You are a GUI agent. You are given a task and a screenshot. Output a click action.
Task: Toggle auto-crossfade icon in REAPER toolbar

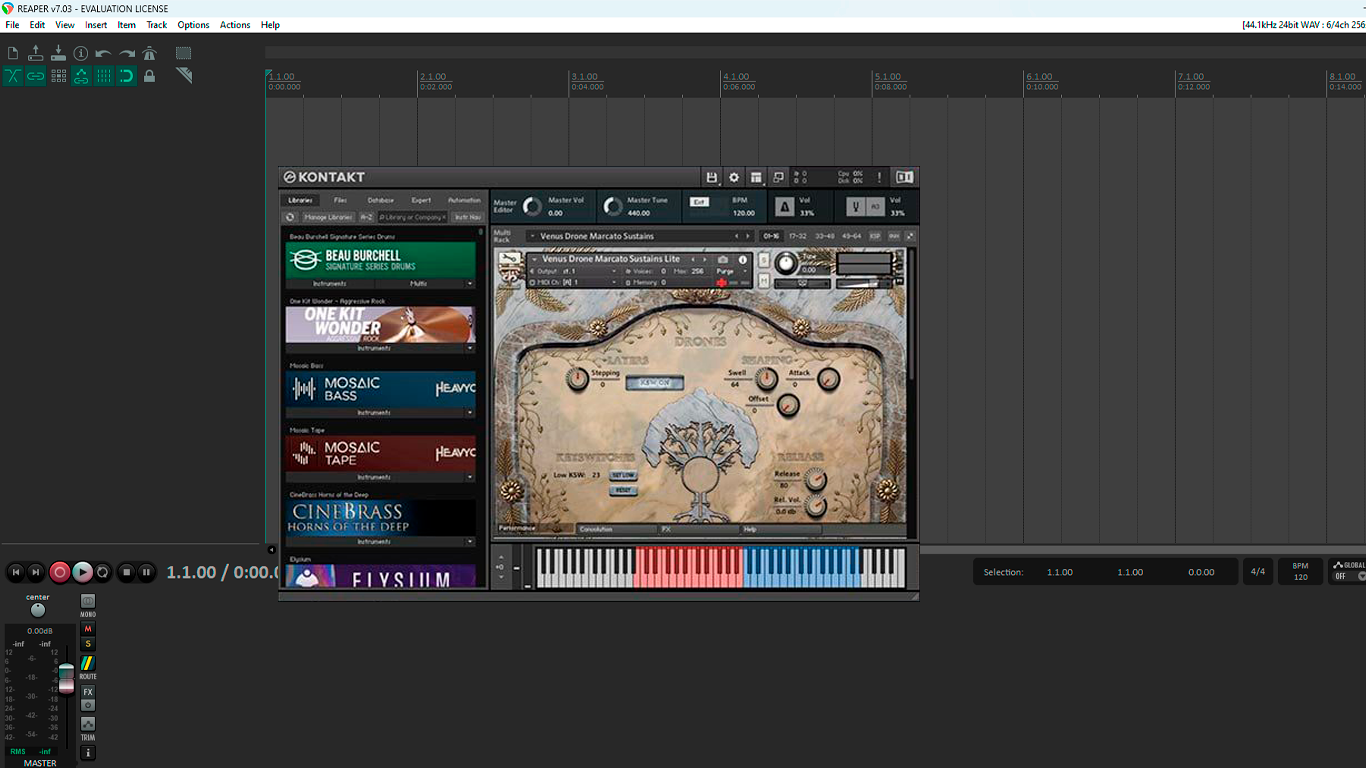pyautogui.click(x=13, y=76)
